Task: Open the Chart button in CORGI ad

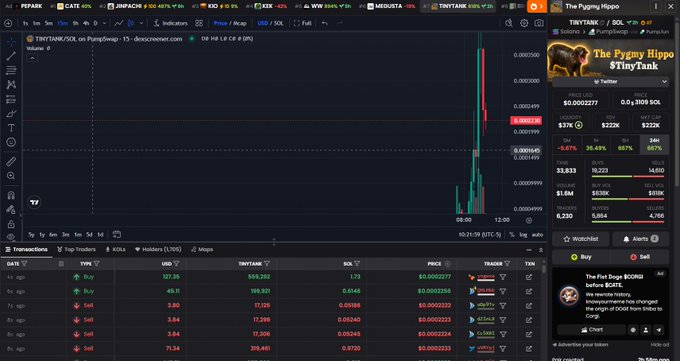Action: tap(592, 330)
